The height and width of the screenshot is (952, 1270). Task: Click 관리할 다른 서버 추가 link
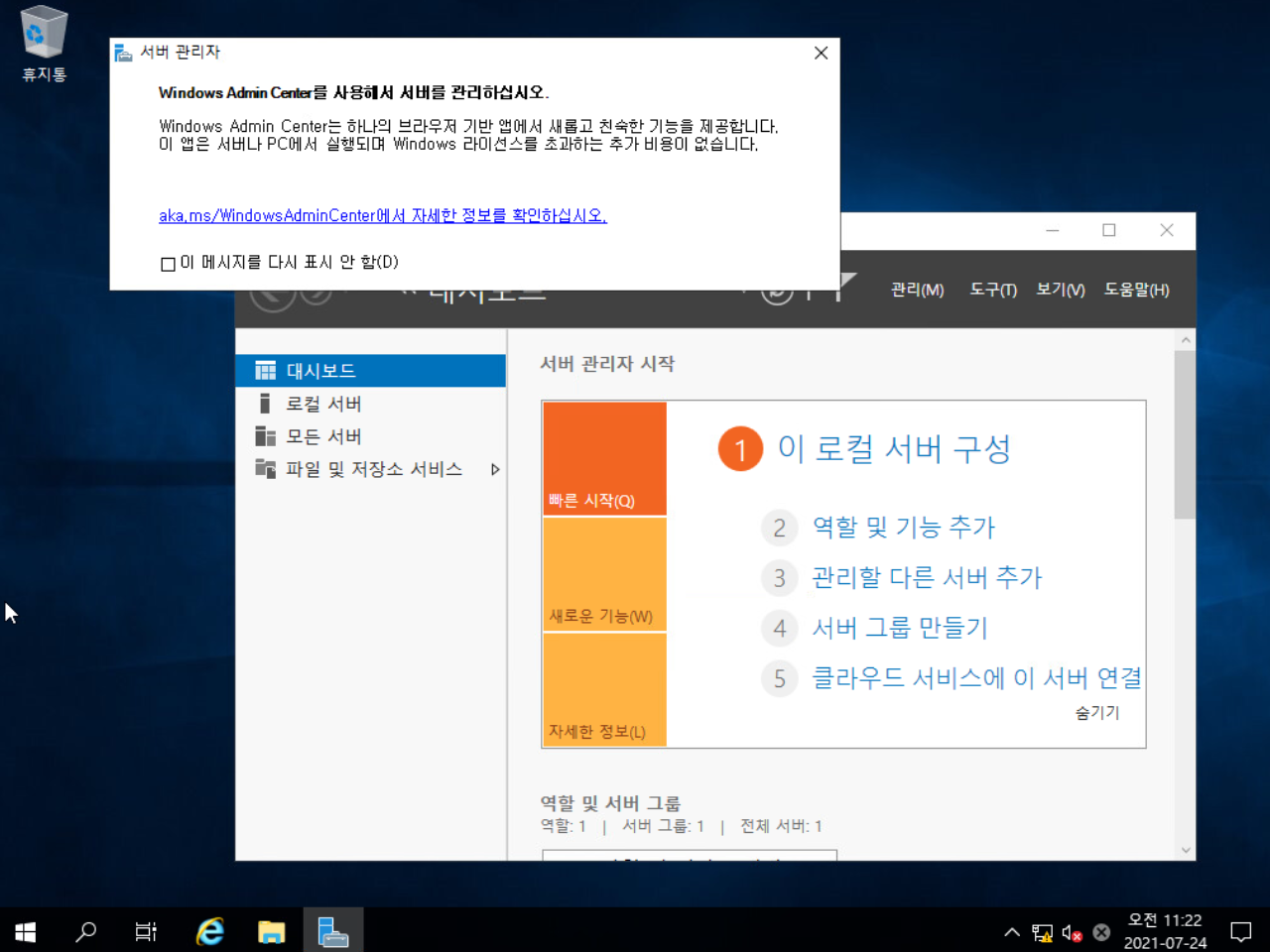(927, 577)
